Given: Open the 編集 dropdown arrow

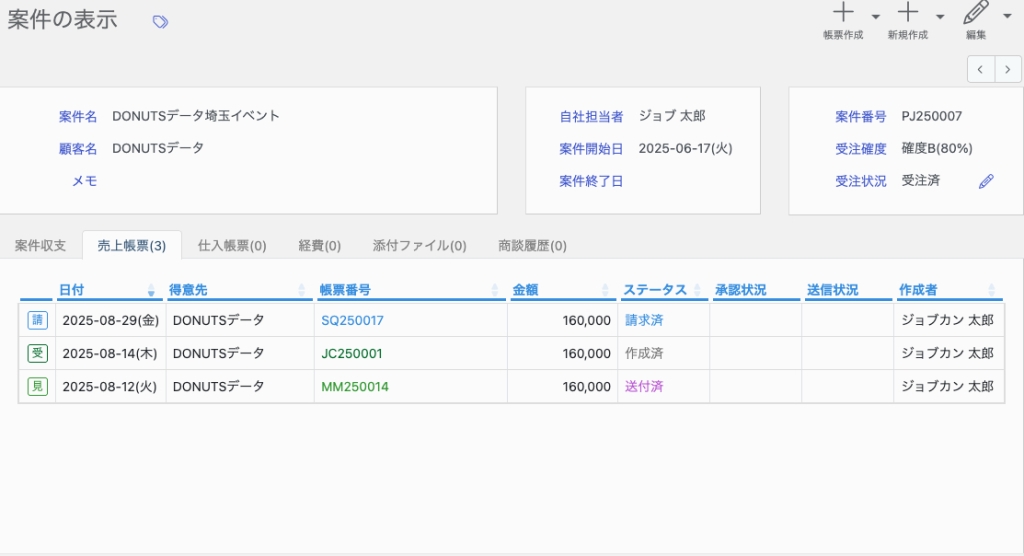Looking at the screenshot, I should click(1006, 16).
